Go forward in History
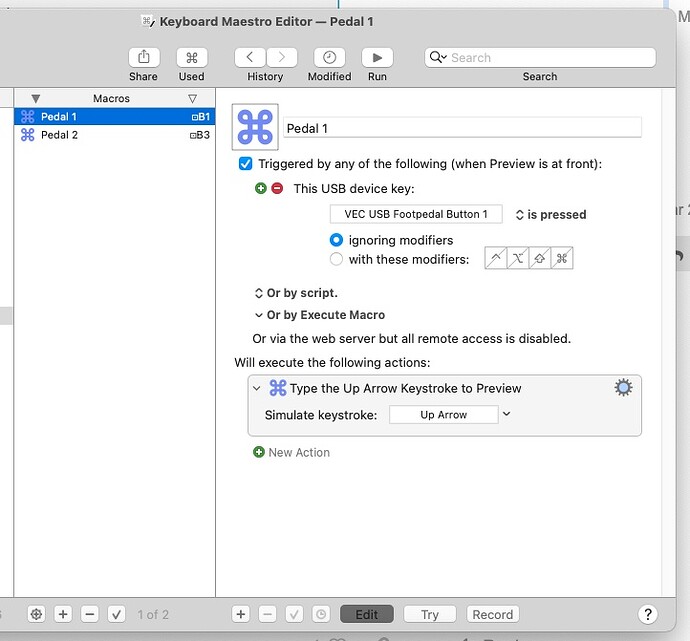 (282, 57)
